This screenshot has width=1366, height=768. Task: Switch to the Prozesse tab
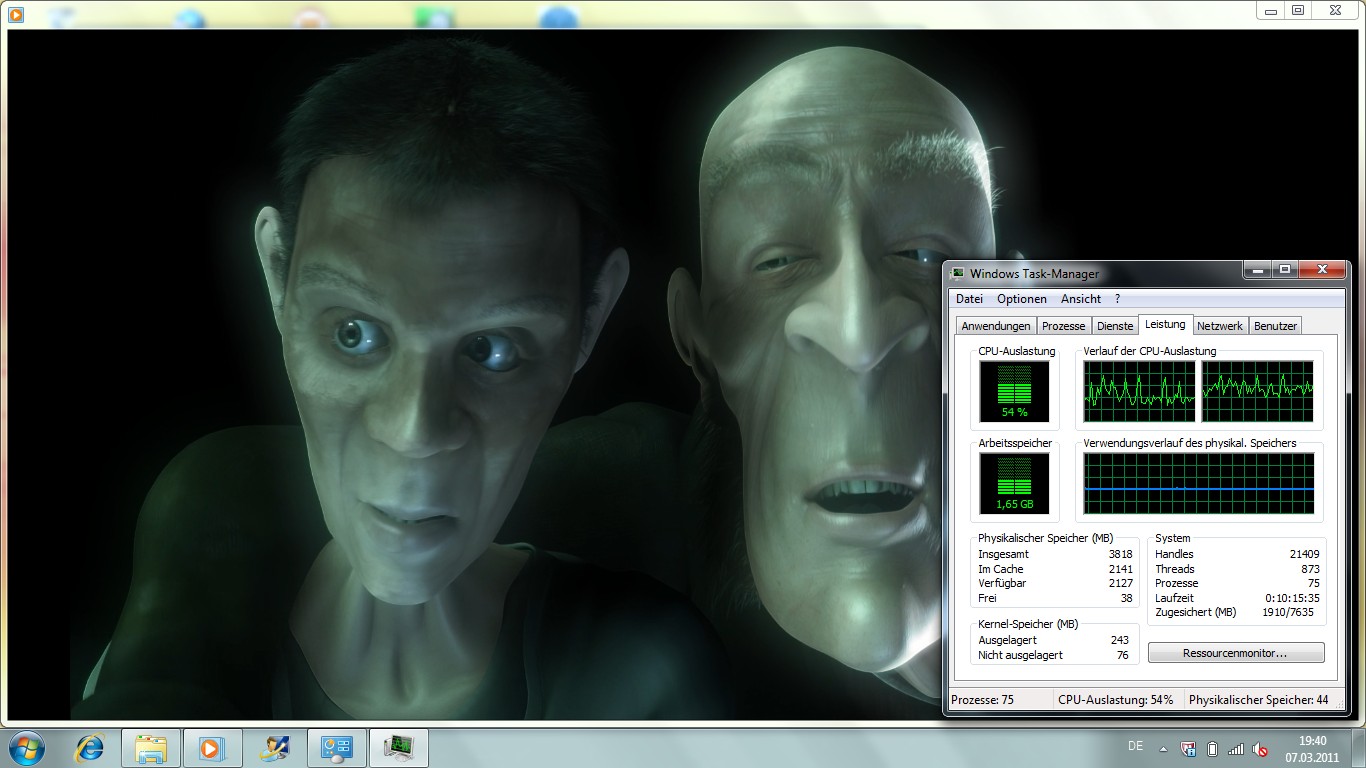[1063, 326]
